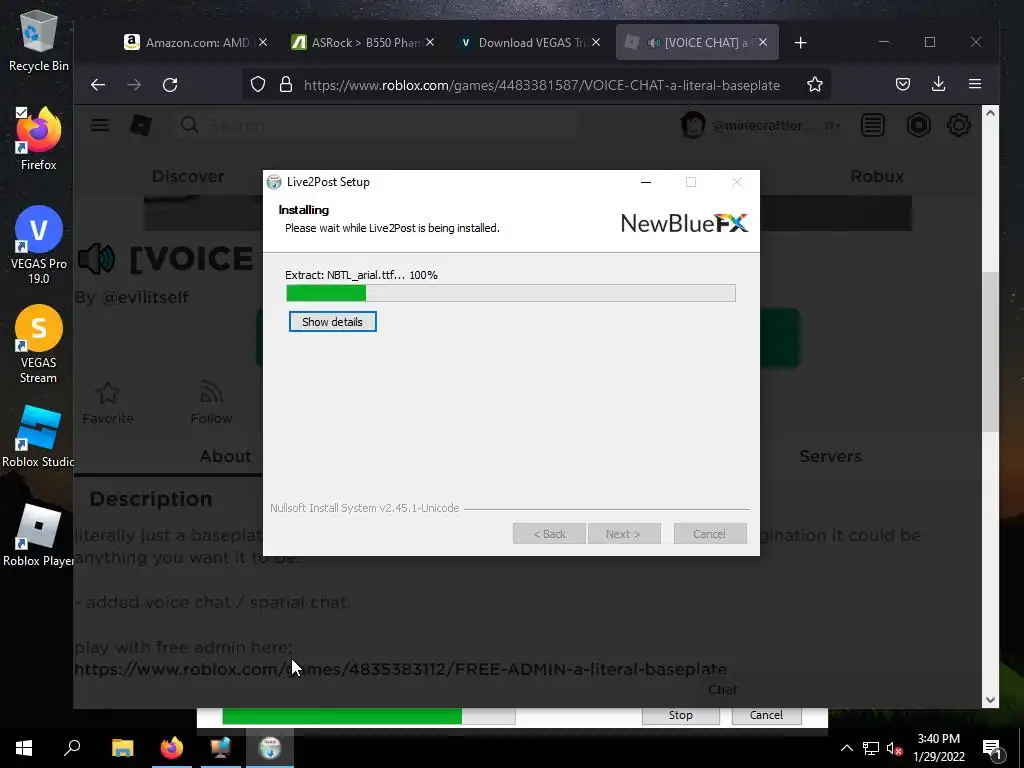1024x768 pixels.
Task: Click the Cancel button in Live2Post Setup
Action: (x=709, y=534)
